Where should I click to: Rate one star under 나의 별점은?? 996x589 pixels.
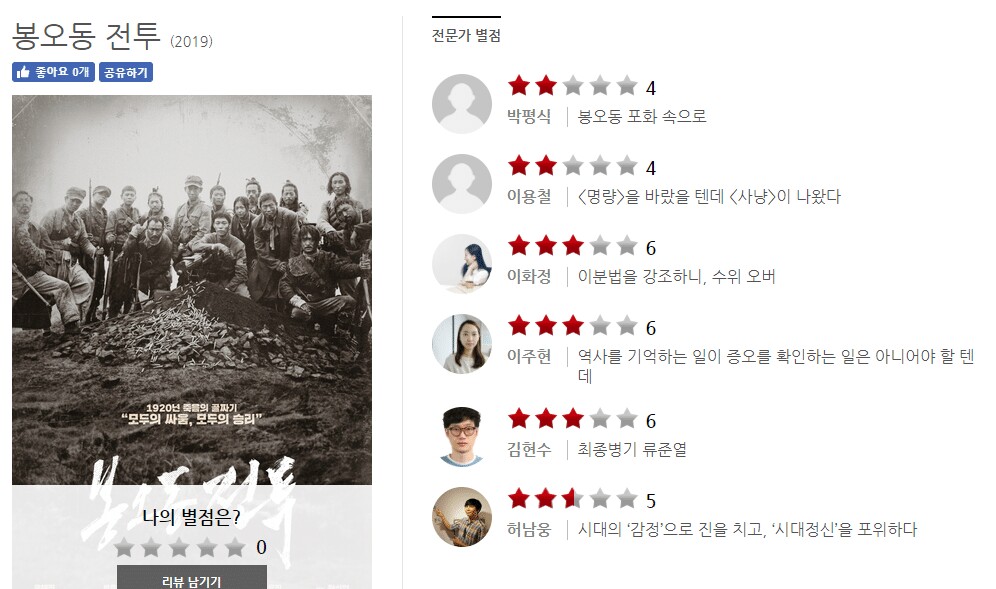tap(123, 547)
